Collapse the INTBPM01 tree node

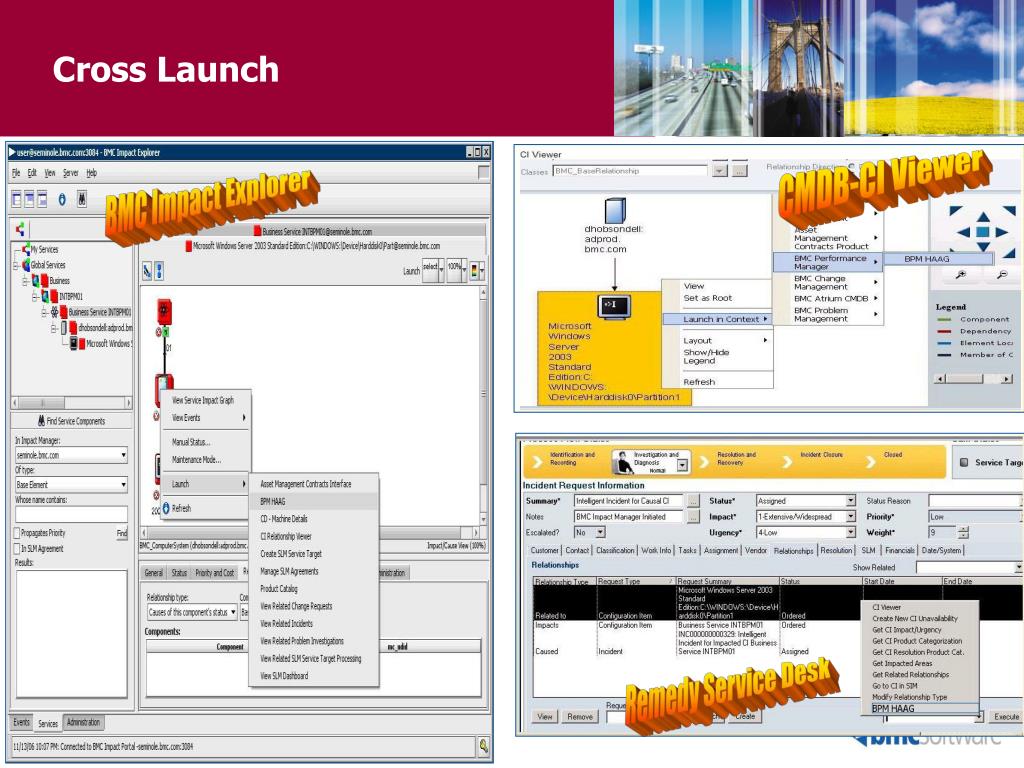pyautogui.click(x=37, y=296)
